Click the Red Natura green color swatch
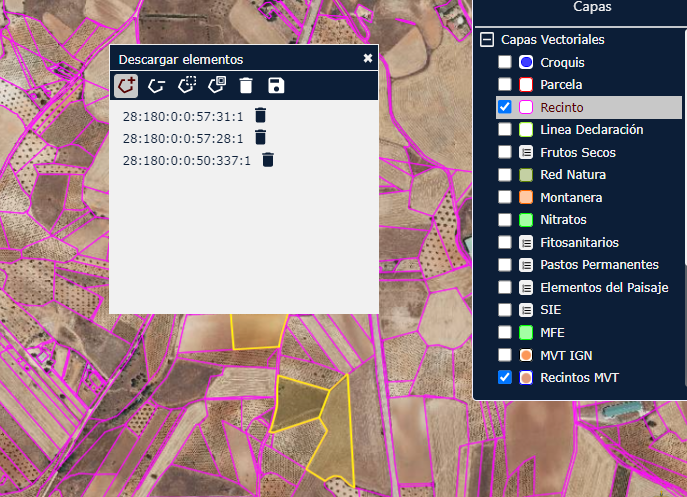Image resolution: width=687 pixels, height=497 pixels. [x=526, y=175]
